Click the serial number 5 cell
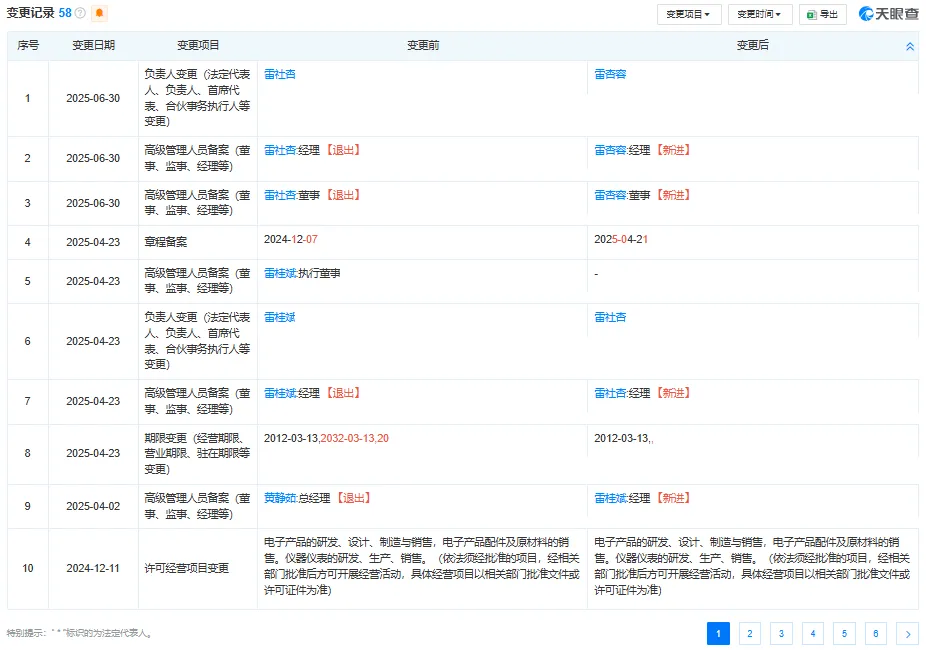Viewport: 926px width, 650px height. [x=28, y=282]
